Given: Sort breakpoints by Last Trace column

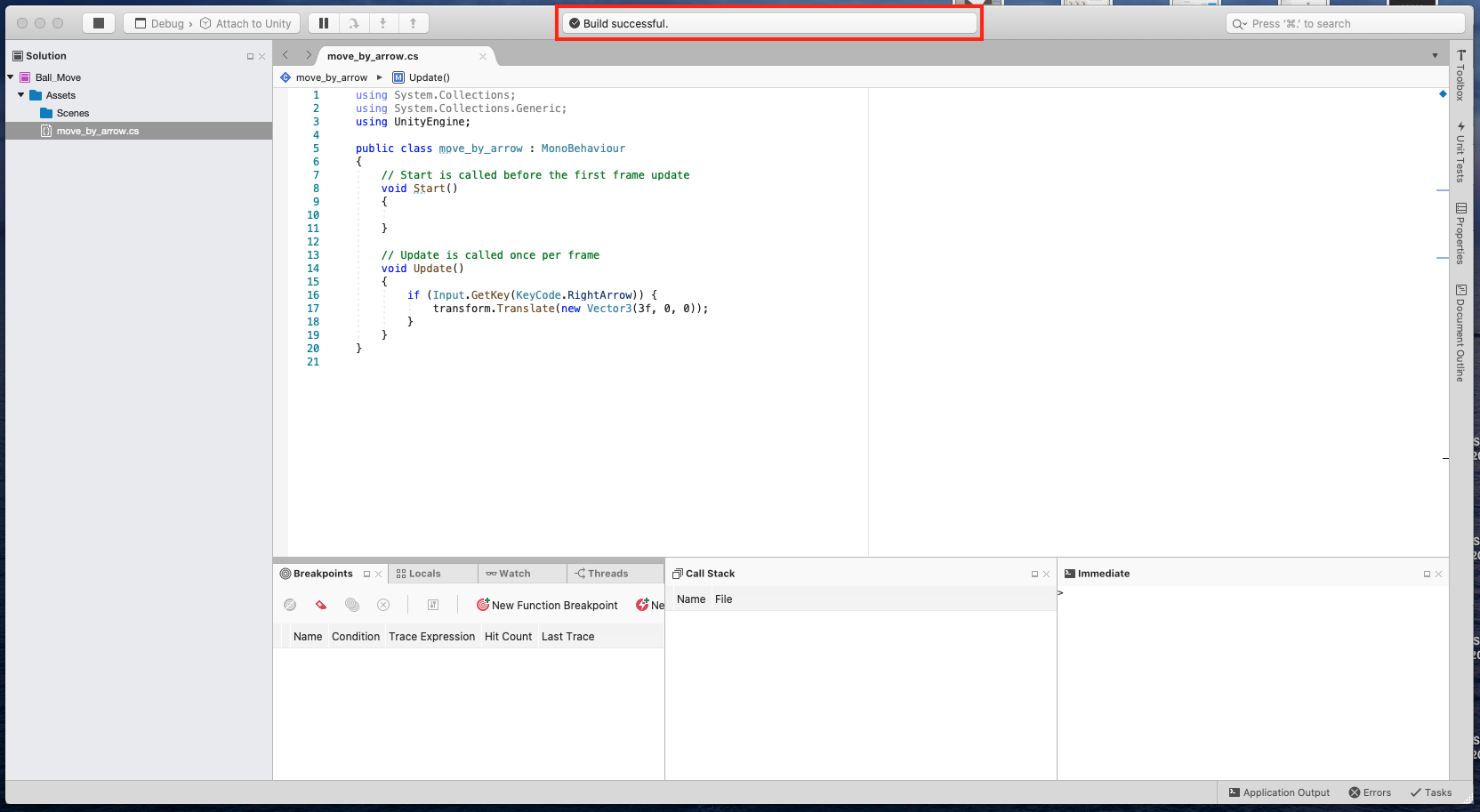Looking at the screenshot, I should 567,637.
